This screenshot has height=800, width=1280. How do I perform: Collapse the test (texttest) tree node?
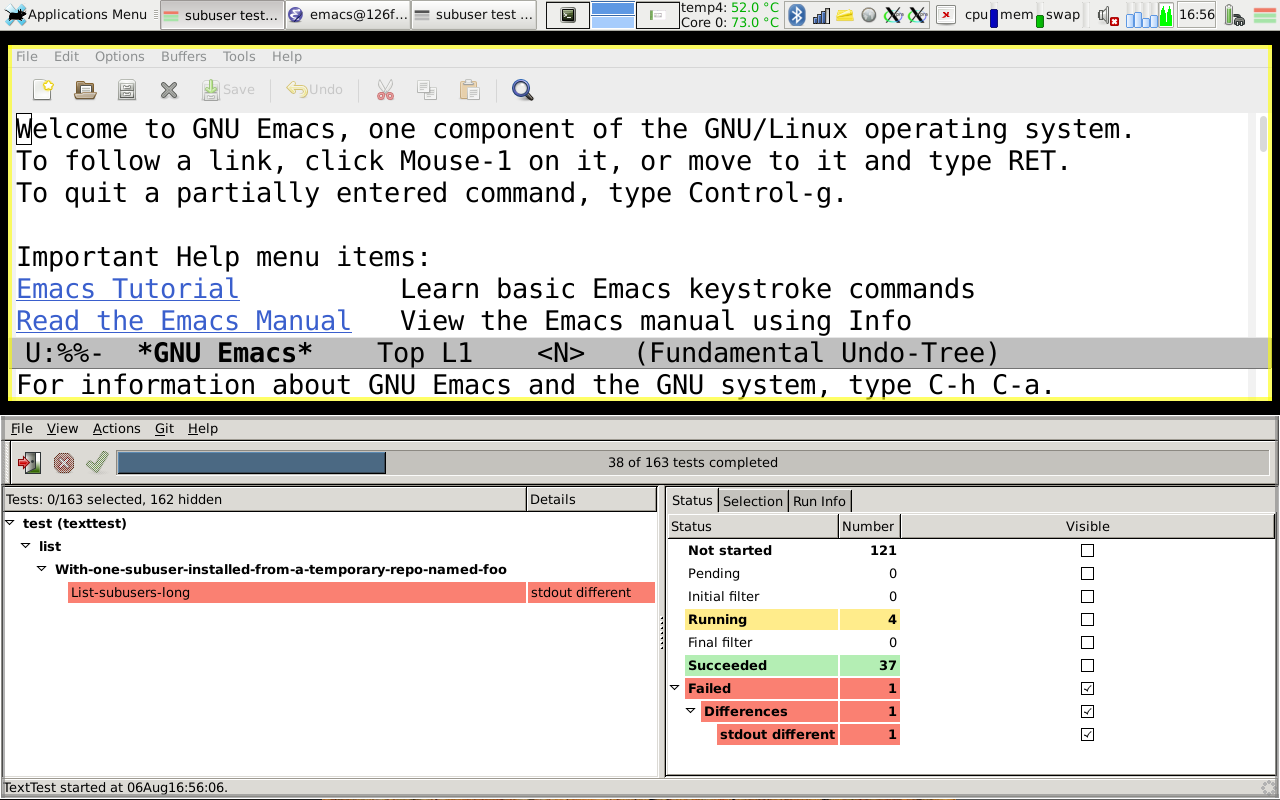tap(10, 523)
